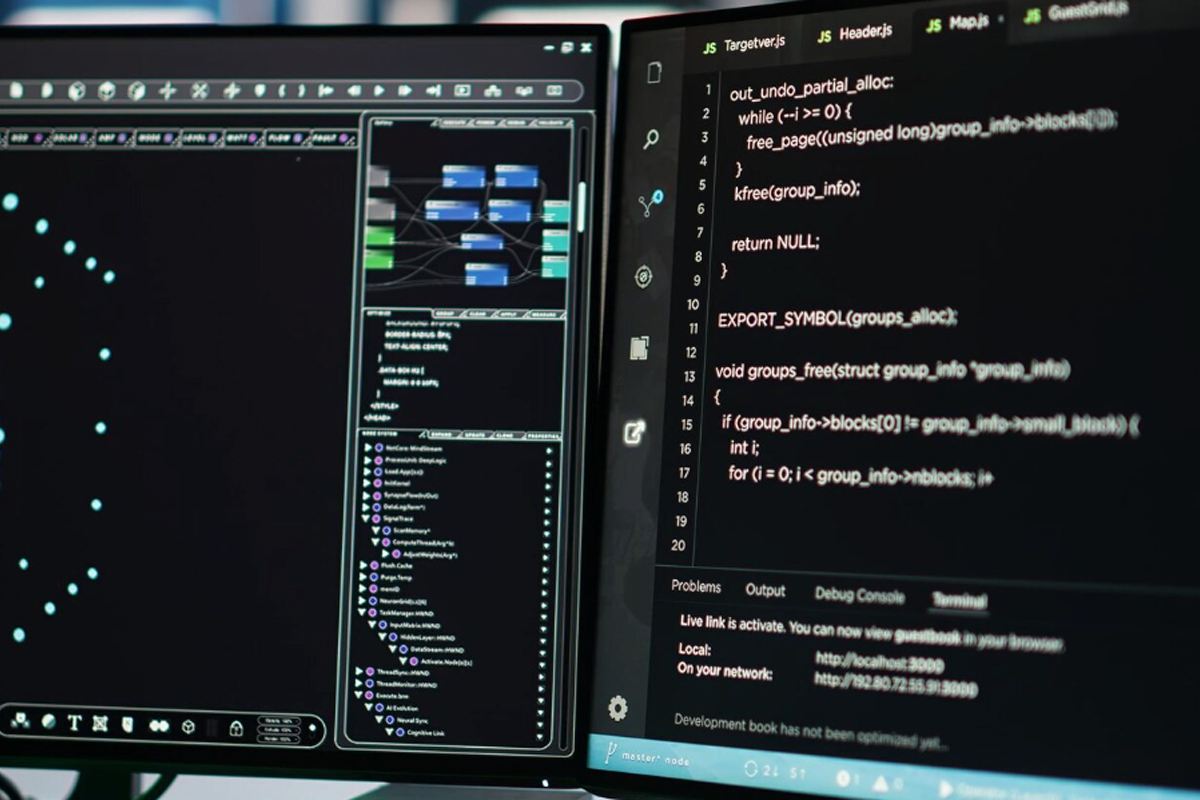Click the padlock icon in the bottom toolbar

236,728
